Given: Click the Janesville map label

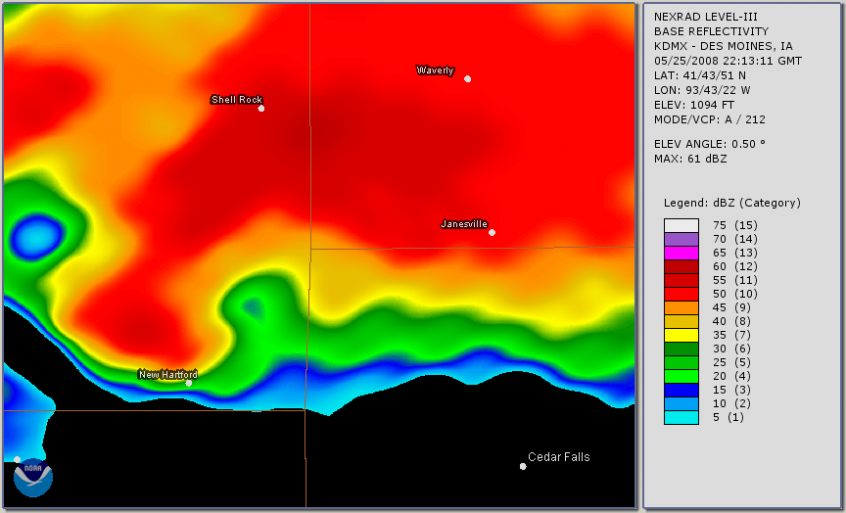Looking at the screenshot, I should tap(464, 223).
